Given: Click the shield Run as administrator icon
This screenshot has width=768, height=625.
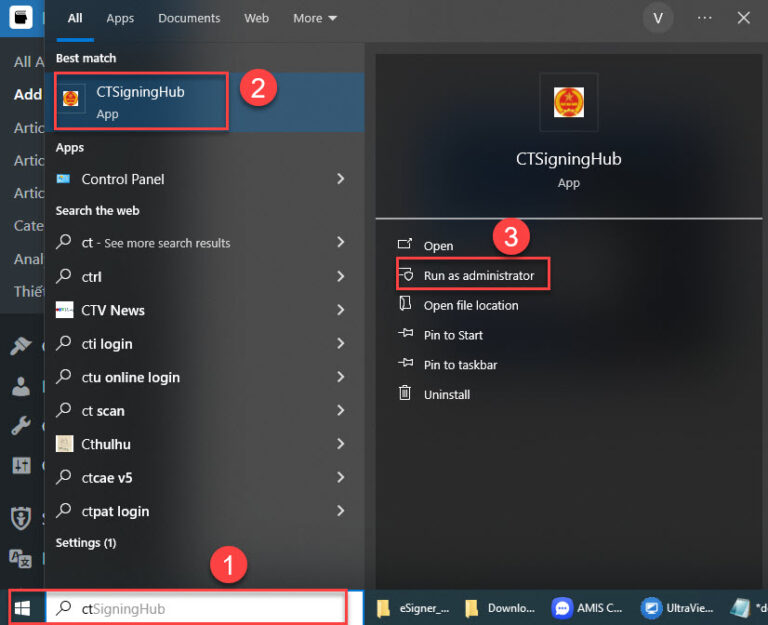Looking at the screenshot, I should pos(406,274).
